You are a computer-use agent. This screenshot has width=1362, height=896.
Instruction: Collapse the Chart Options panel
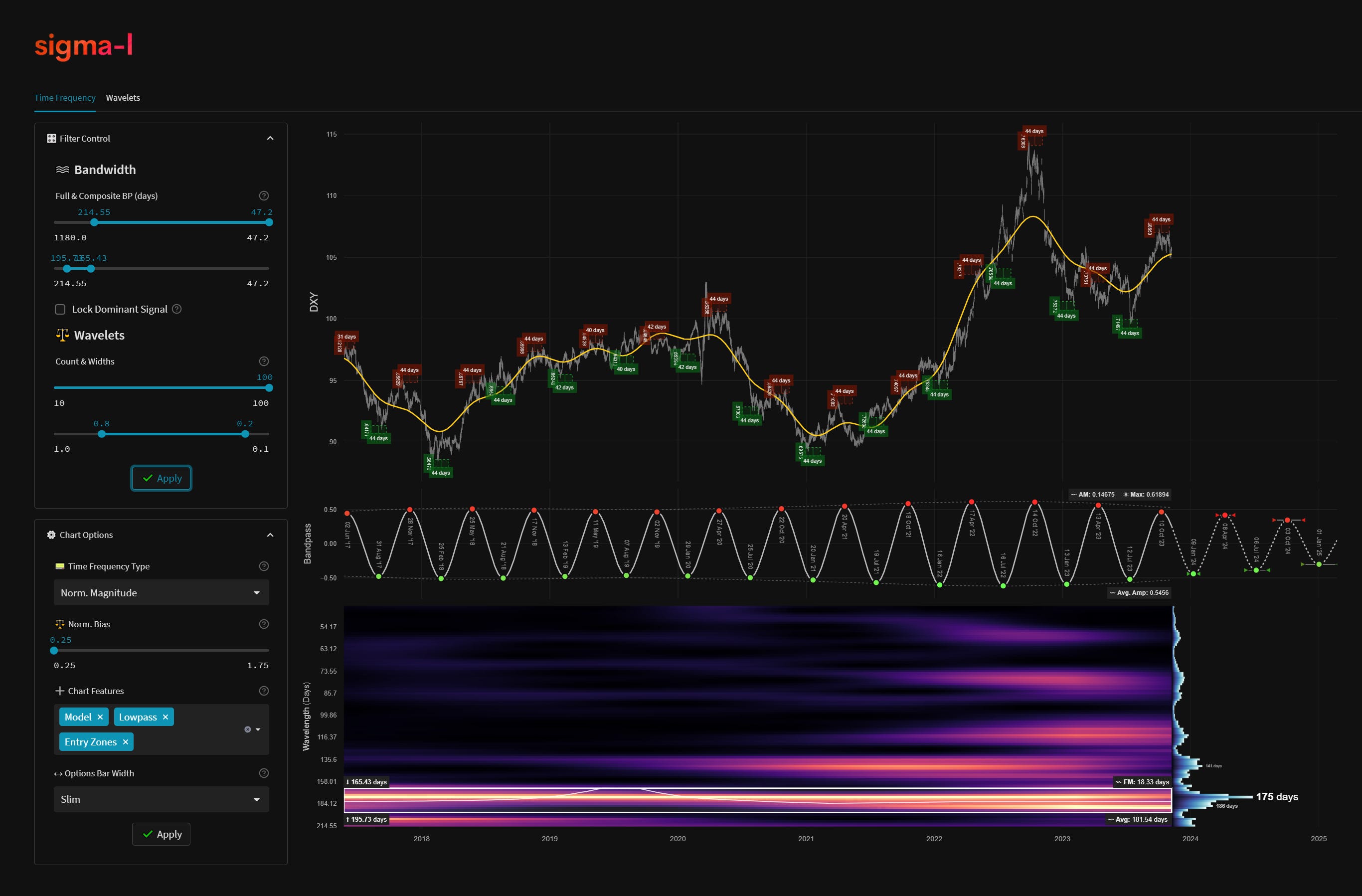click(x=270, y=535)
